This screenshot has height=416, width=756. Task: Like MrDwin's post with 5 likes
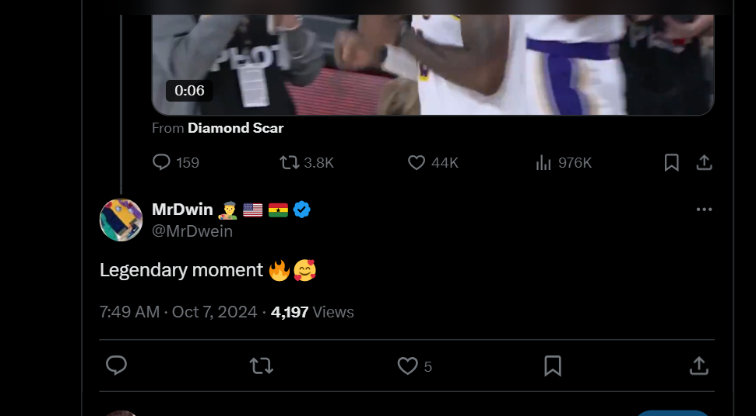click(x=407, y=366)
